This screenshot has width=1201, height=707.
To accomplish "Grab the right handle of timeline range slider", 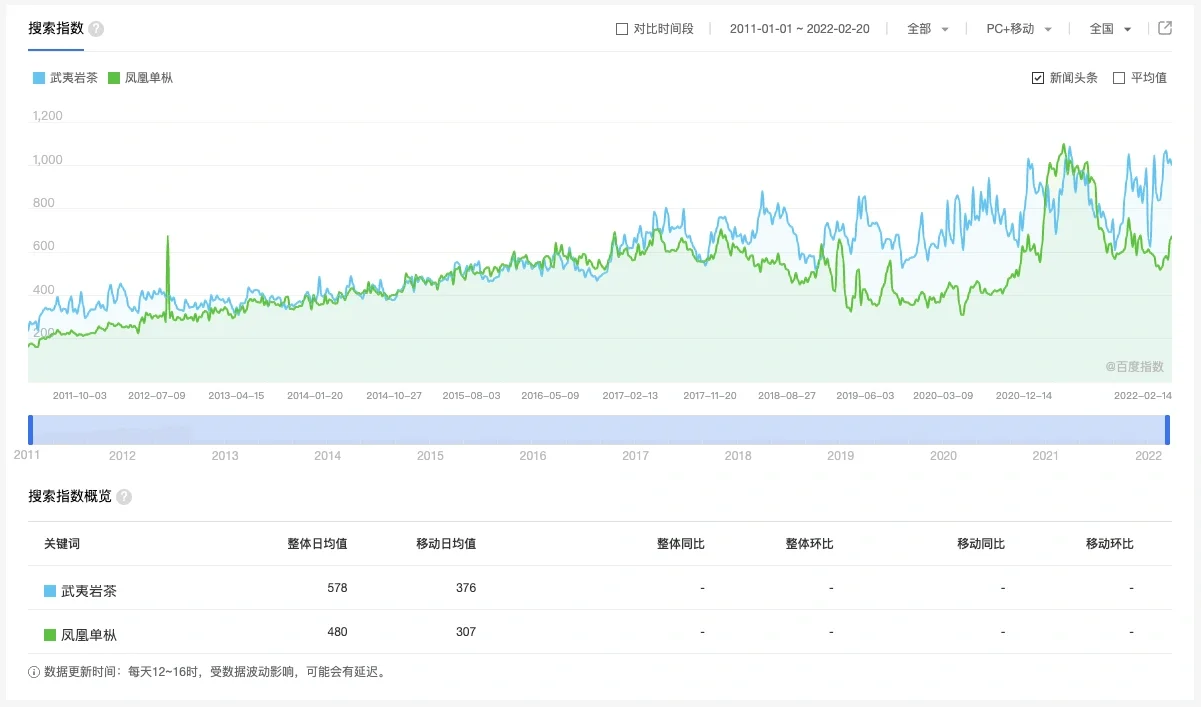I will [1167, 430].
